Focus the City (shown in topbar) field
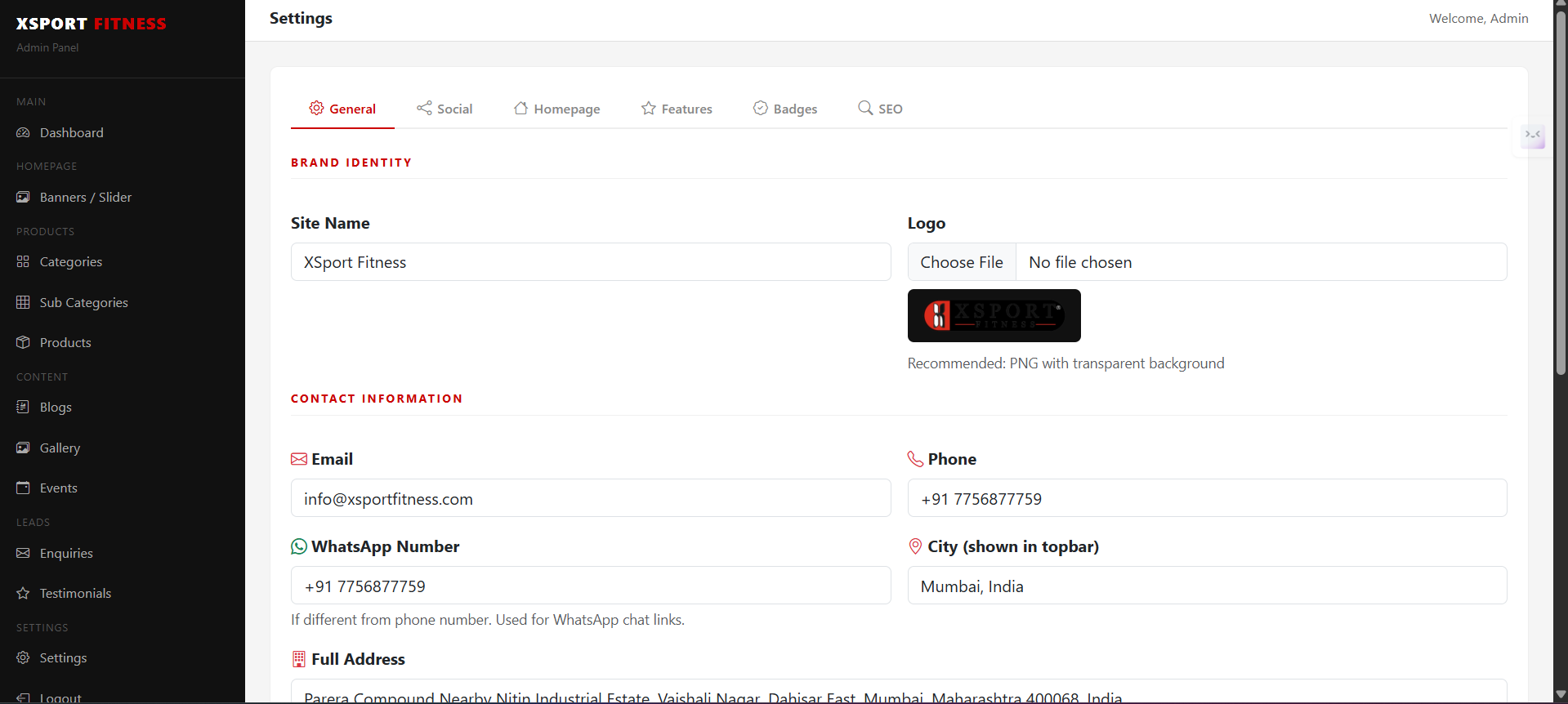This screenshot has height=704, width=1568. tap(1207, 586)
